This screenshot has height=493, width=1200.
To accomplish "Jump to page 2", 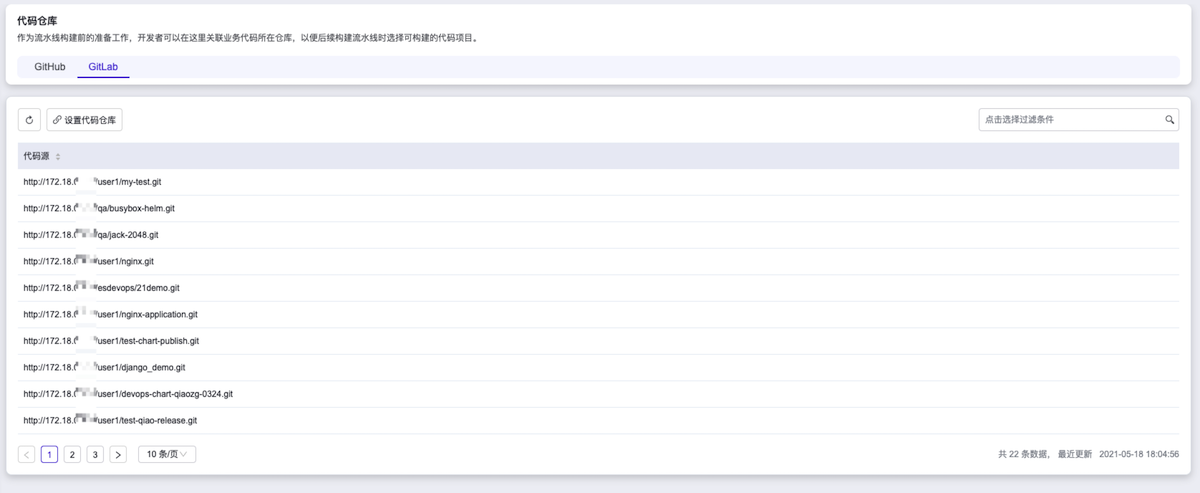I will click(x=72, y=455).
